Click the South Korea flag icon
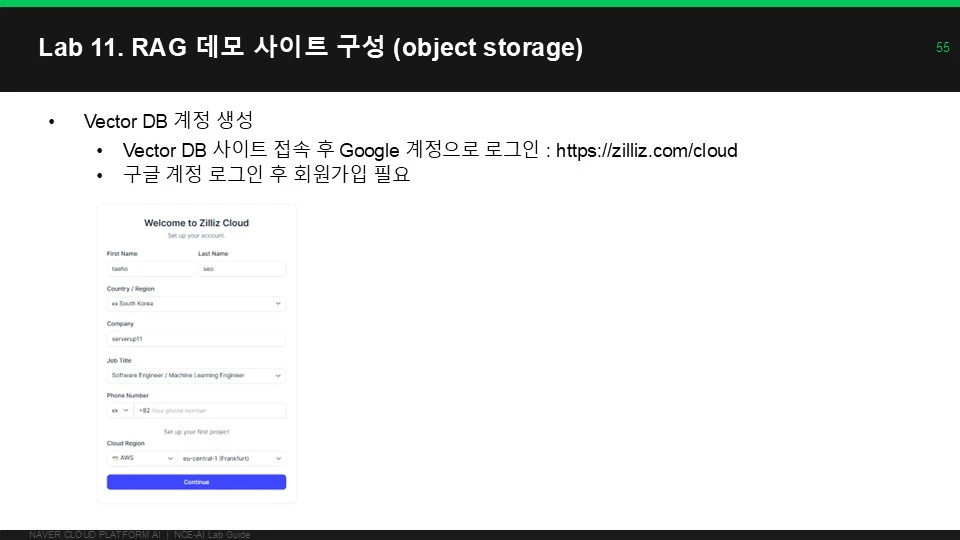 tap(114, 304)
